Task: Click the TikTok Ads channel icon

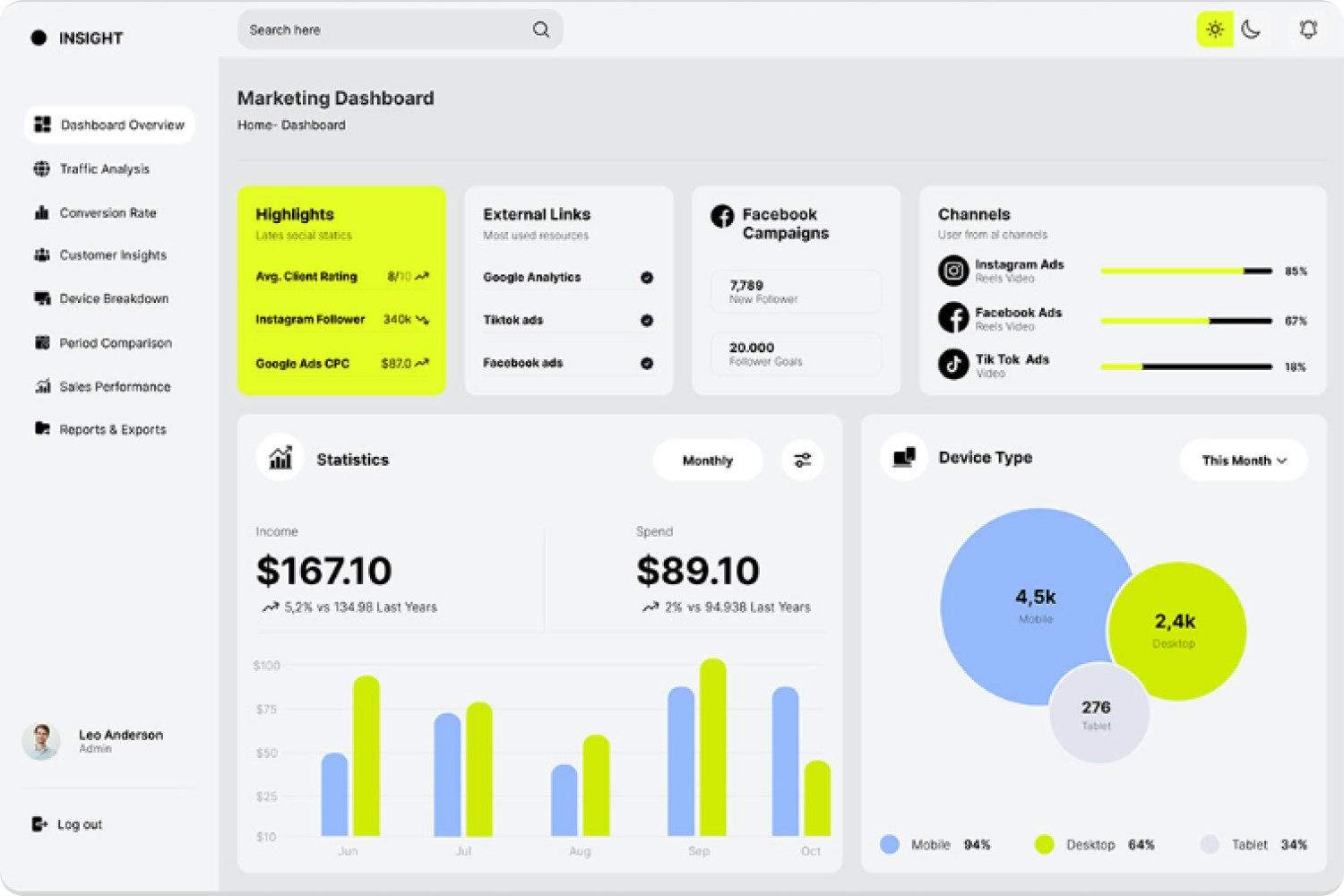Action: (953, 364)
